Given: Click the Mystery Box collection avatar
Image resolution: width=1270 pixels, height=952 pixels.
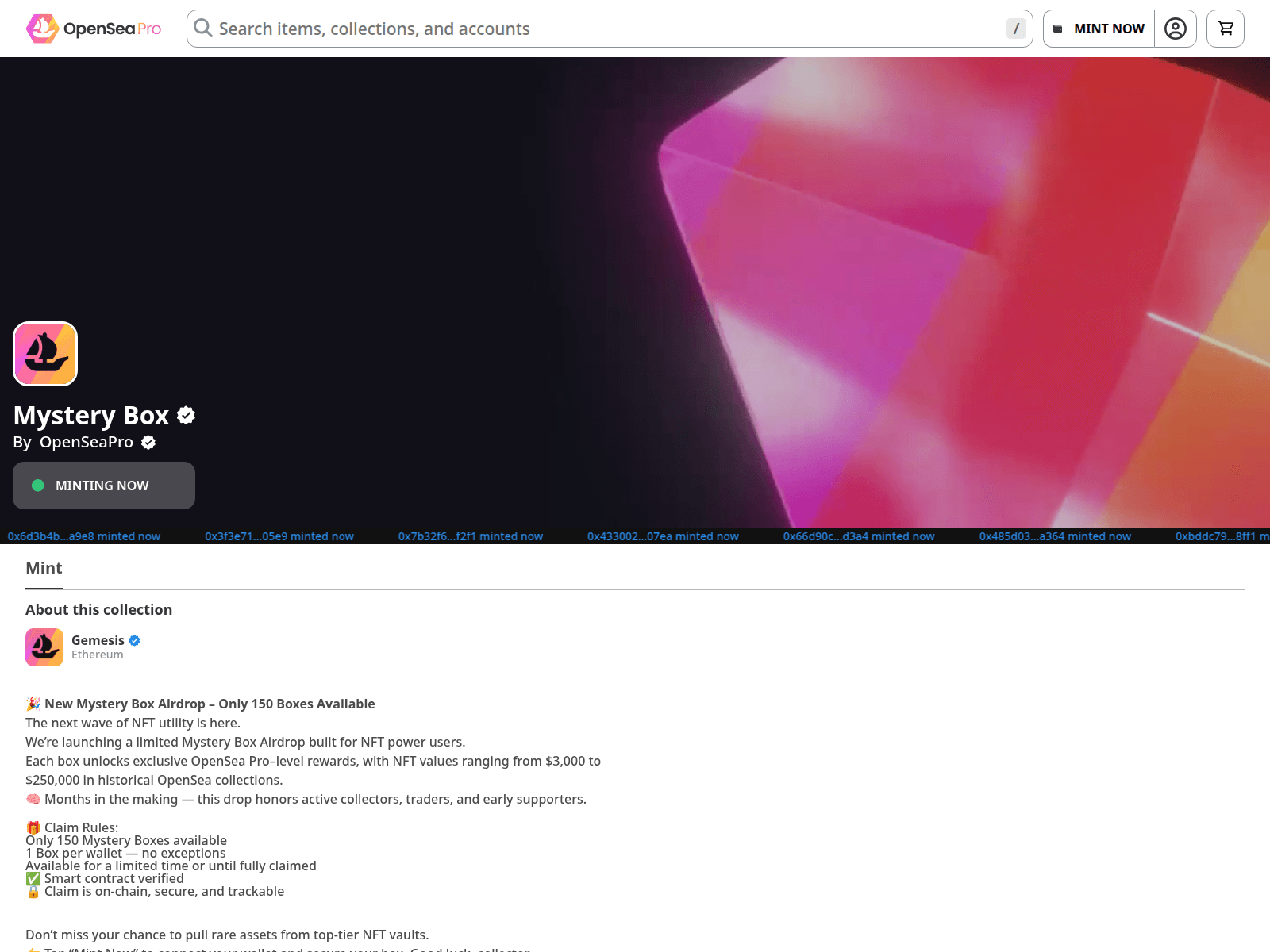Looking at the screenshot, I should (45, 354).
